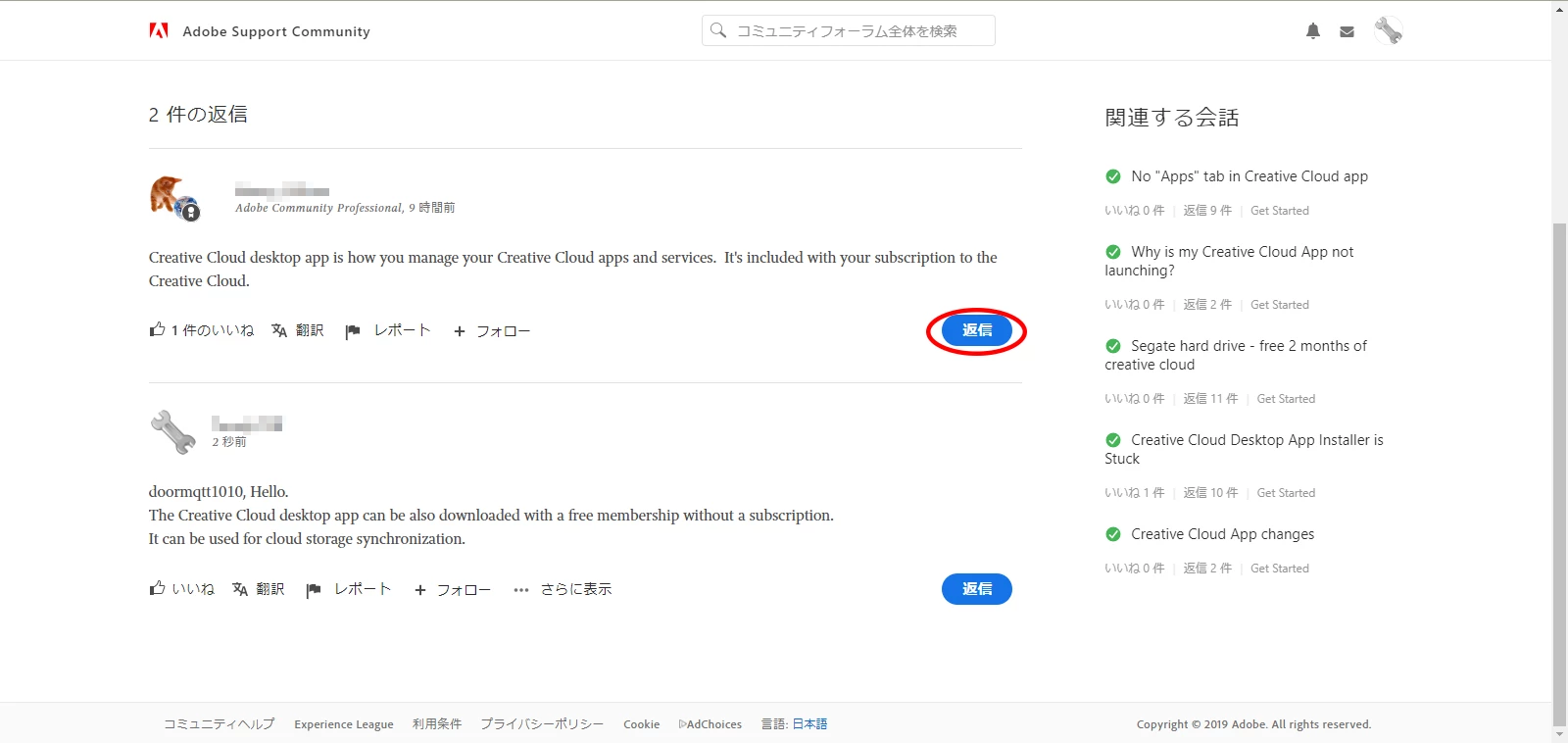
Task: Like the first reply with thumbs-up icon
Action: pyautogui.click(x=157, y=329)
